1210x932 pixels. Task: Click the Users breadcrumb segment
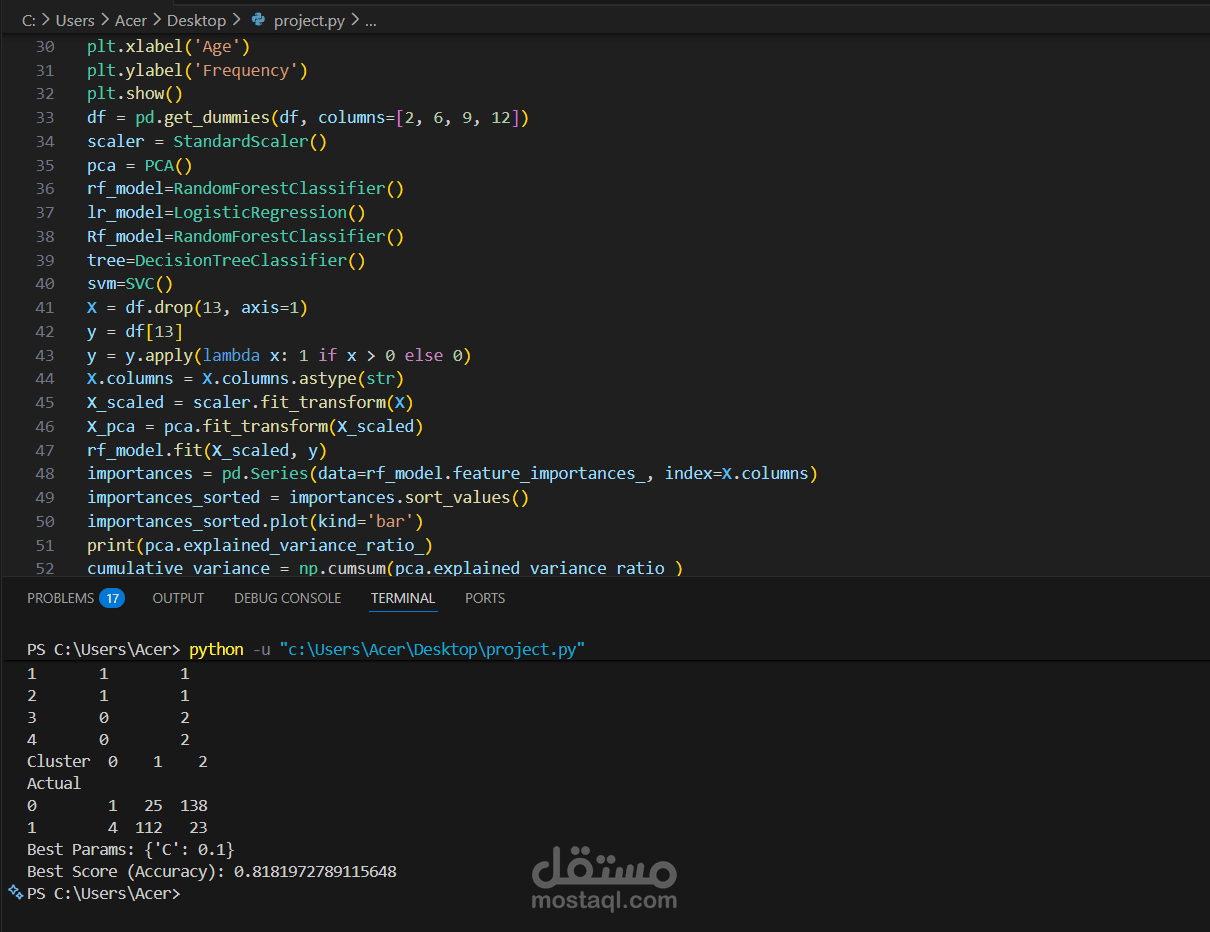point(75,20)
